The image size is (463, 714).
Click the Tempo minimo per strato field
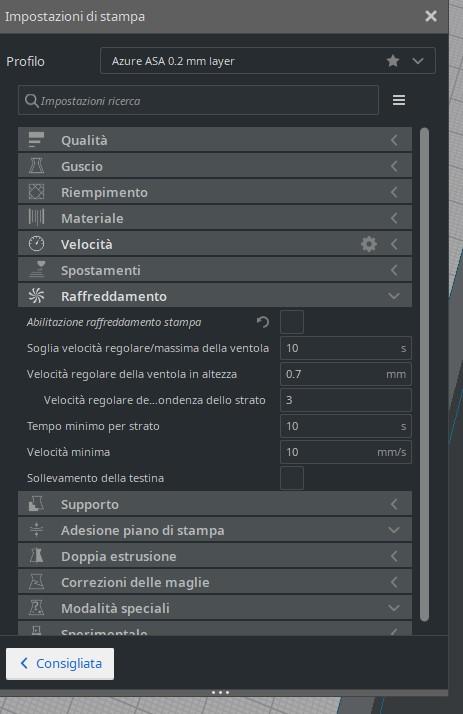pos(346,426)
